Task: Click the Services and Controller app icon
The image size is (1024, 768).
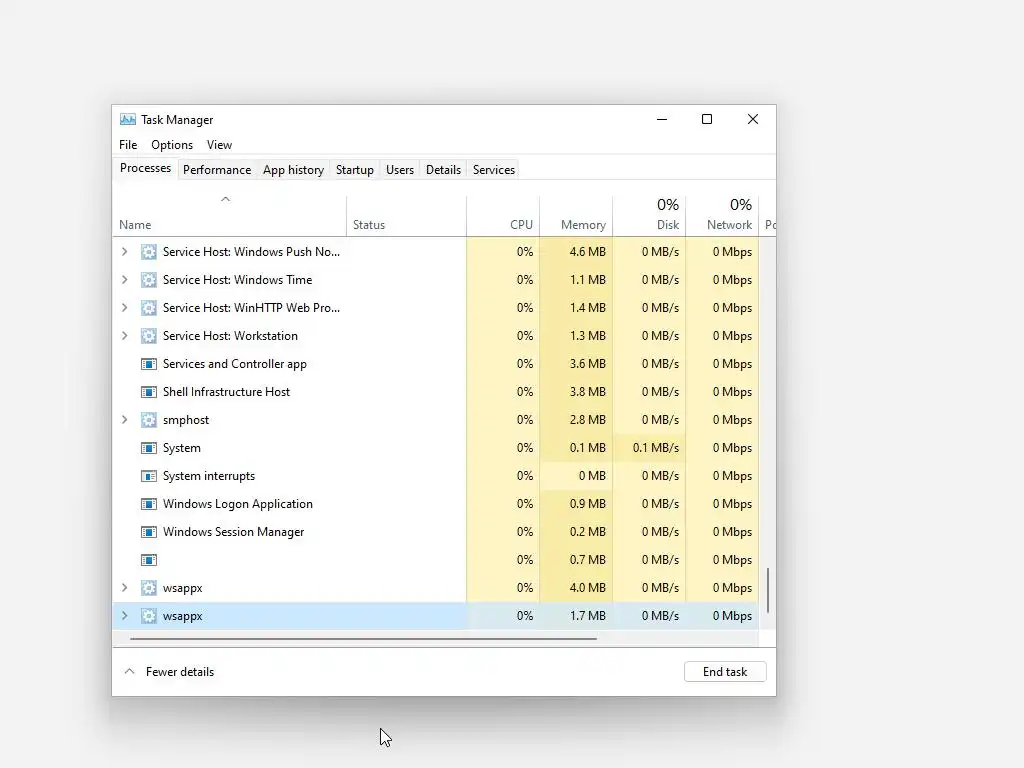Action: pyautogui.click(x=149, y=364)
